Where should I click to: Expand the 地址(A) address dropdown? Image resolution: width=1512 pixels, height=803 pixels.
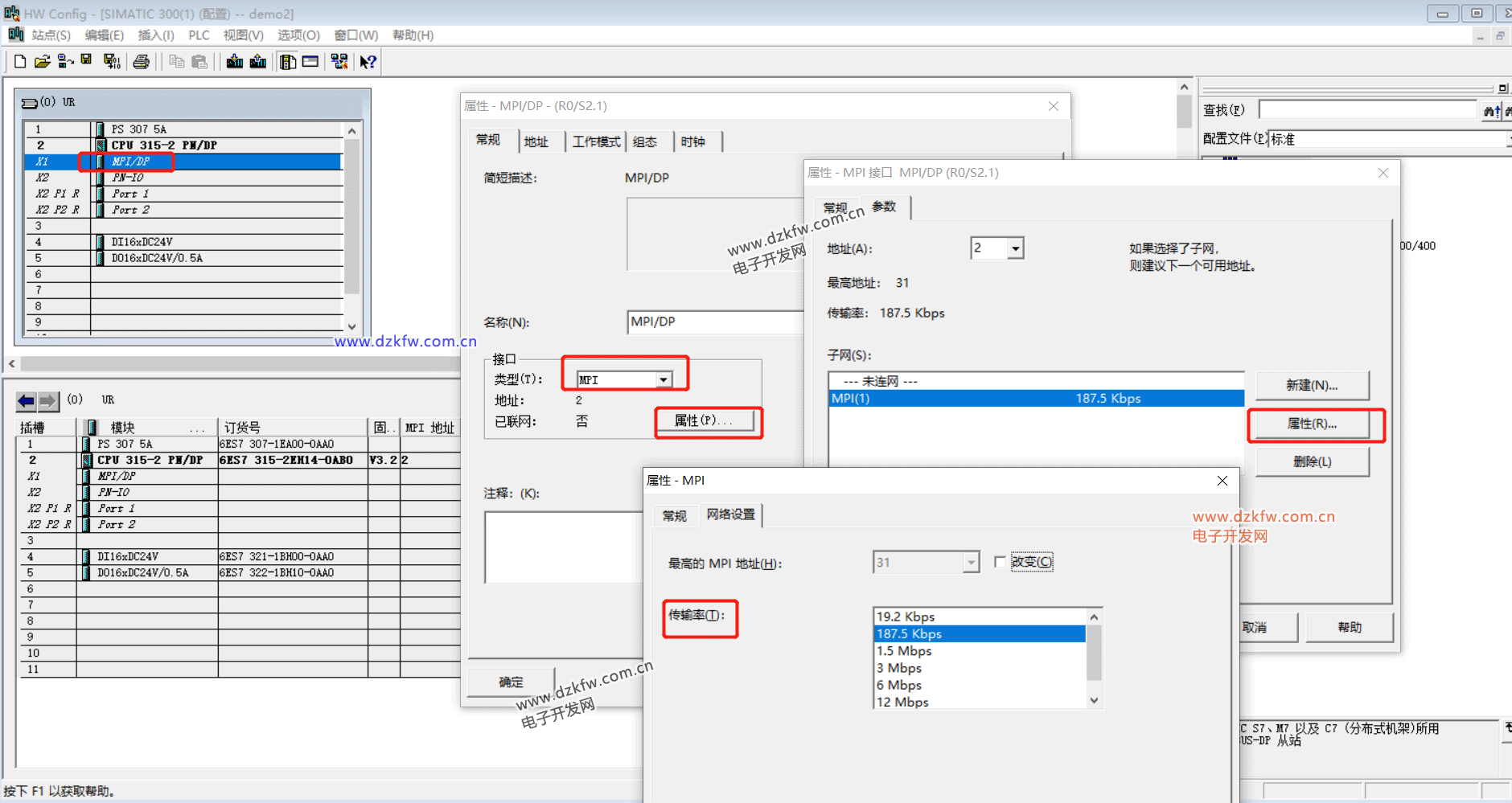pos(1015,249)
